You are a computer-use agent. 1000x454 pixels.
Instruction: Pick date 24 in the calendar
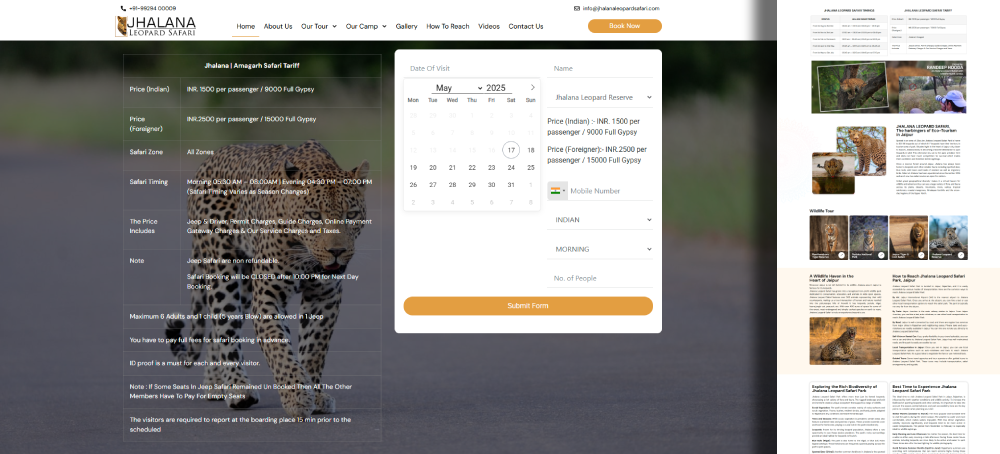pyautogui.click(x=511, y=167)
